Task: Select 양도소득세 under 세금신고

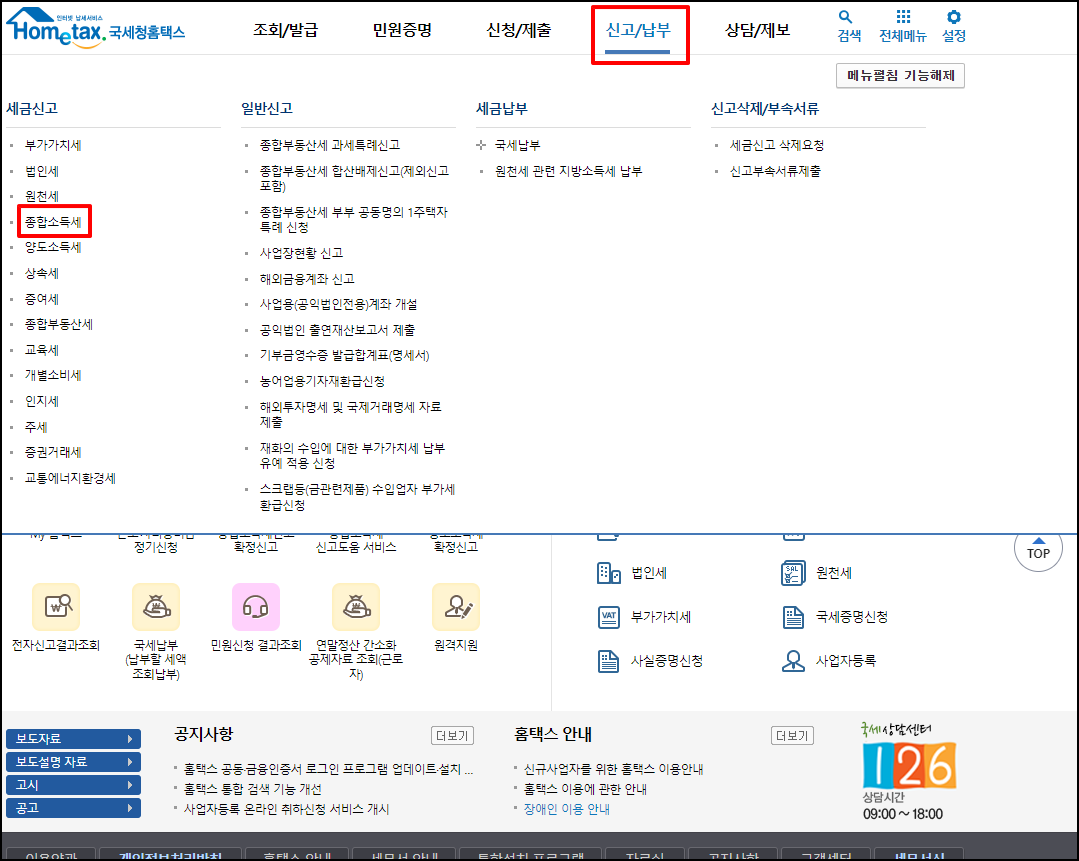Action: [53, 247]
